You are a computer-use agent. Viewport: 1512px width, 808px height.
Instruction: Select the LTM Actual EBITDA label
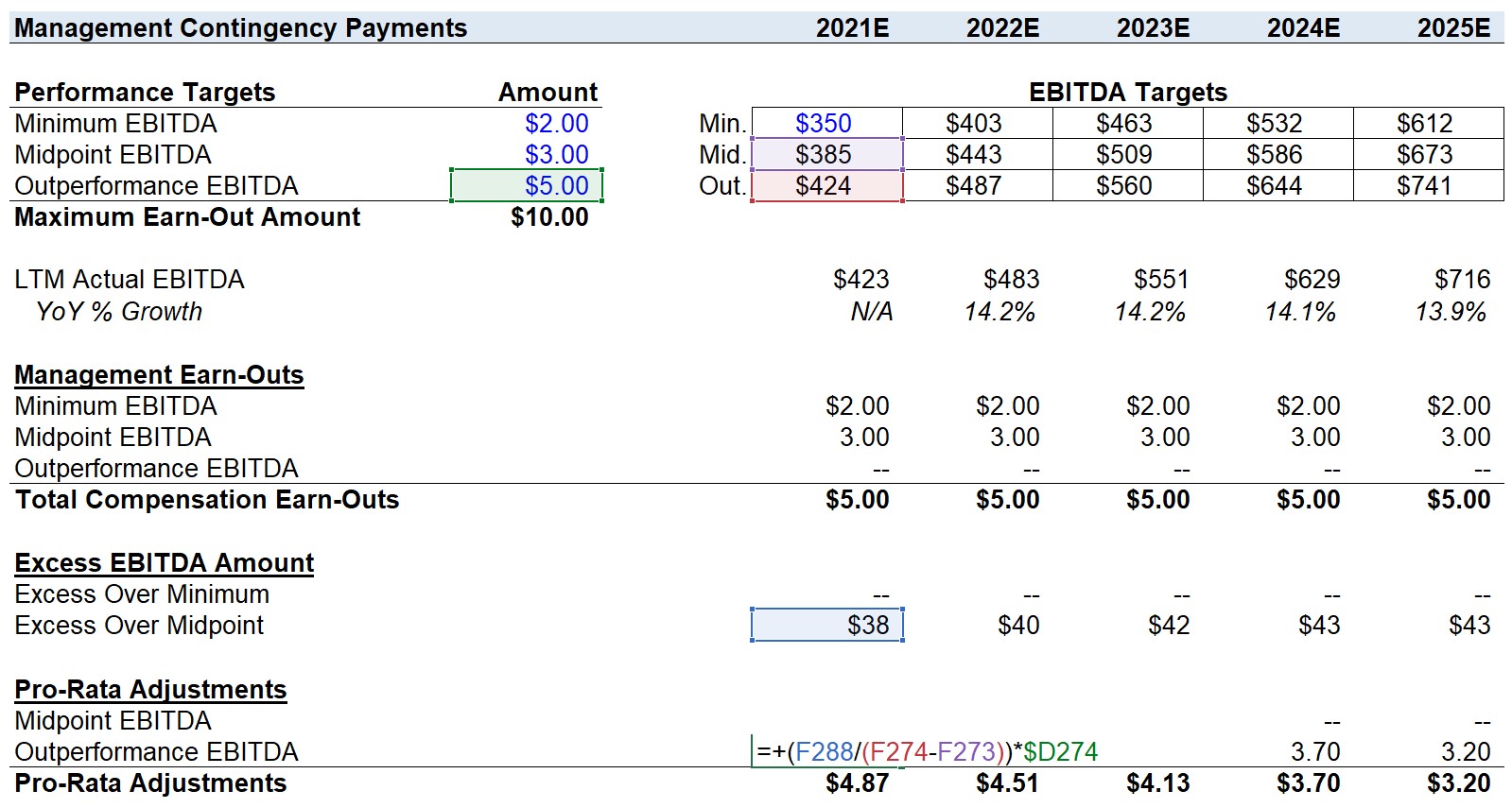click(130, 280)
